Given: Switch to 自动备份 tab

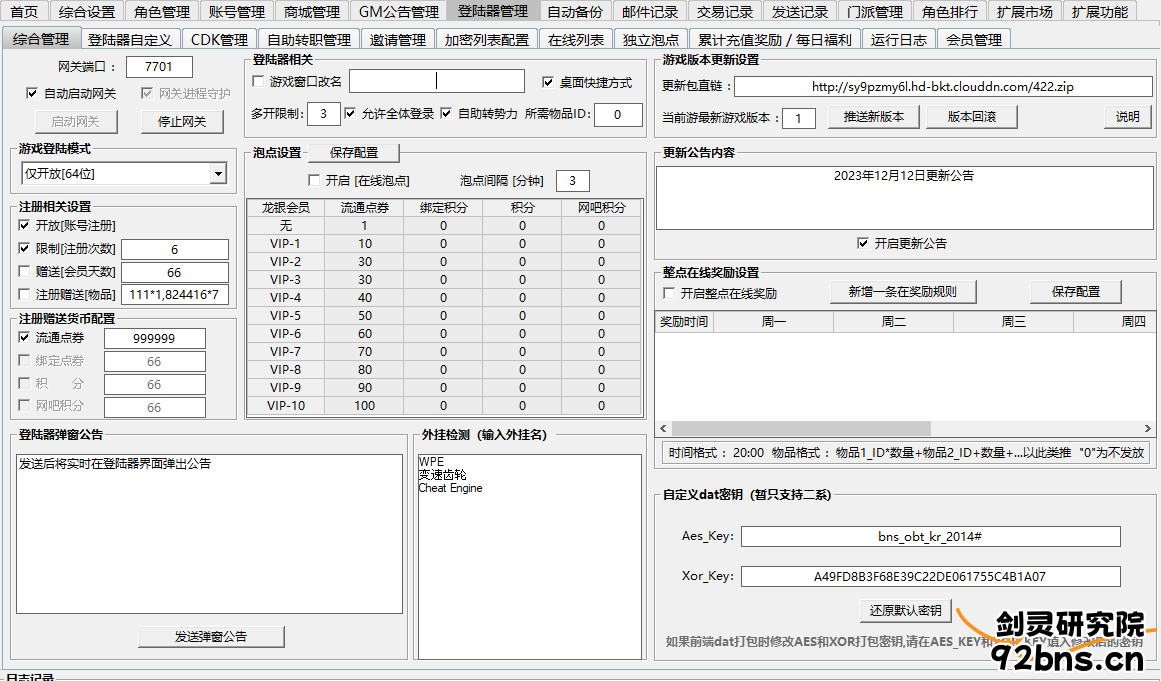Looking at the screenshot, I should point(575,12).
